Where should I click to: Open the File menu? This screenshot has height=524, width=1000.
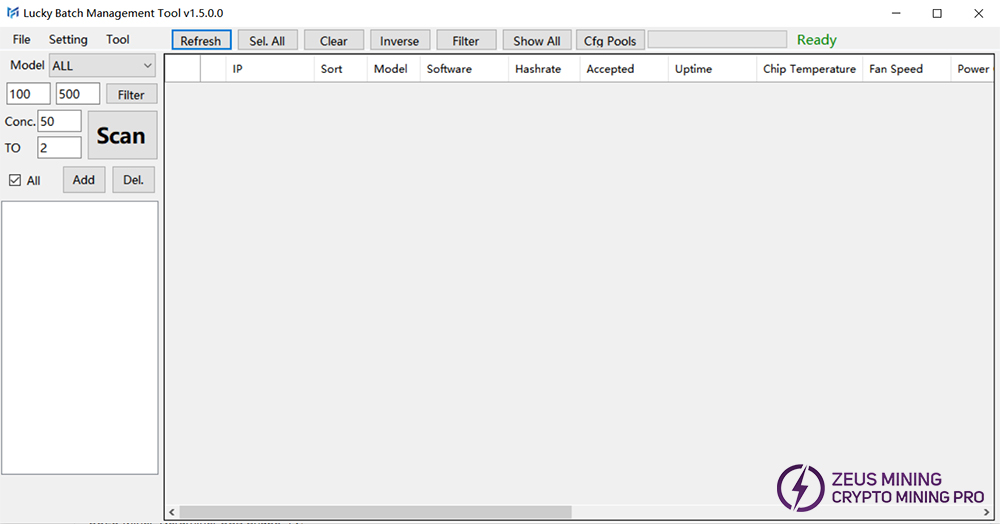tap(21, 40)
